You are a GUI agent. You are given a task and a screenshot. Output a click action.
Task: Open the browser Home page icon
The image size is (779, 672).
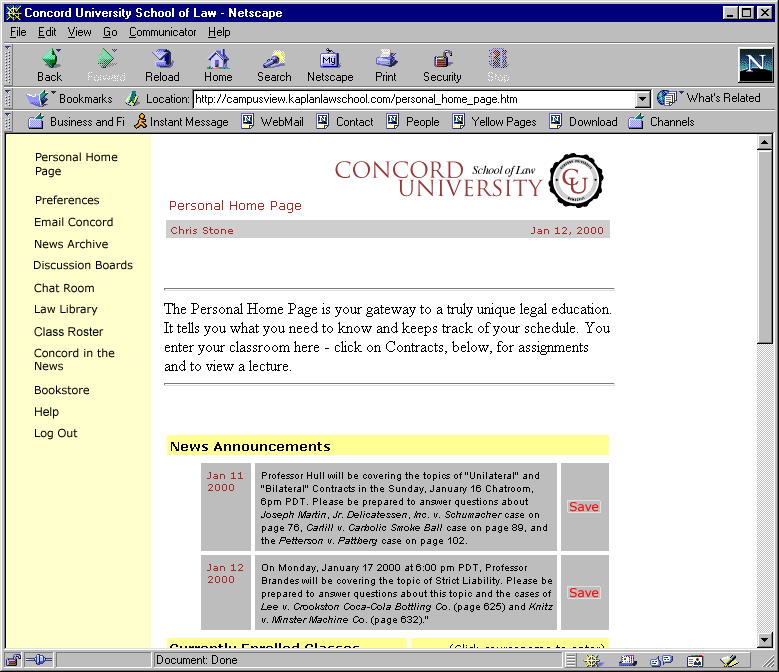[x=218, y=65]
